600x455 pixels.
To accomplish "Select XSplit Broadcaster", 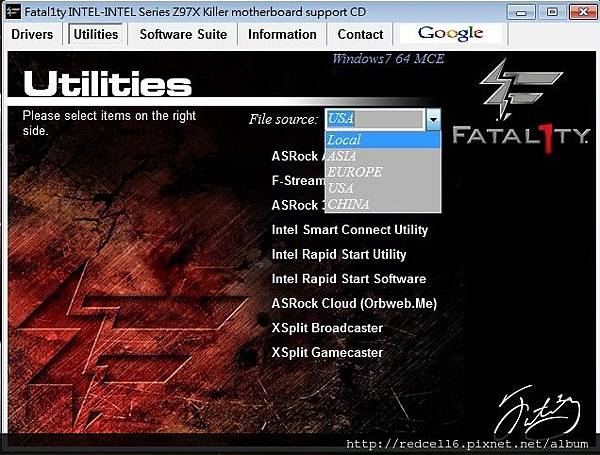I will point(327,328).
